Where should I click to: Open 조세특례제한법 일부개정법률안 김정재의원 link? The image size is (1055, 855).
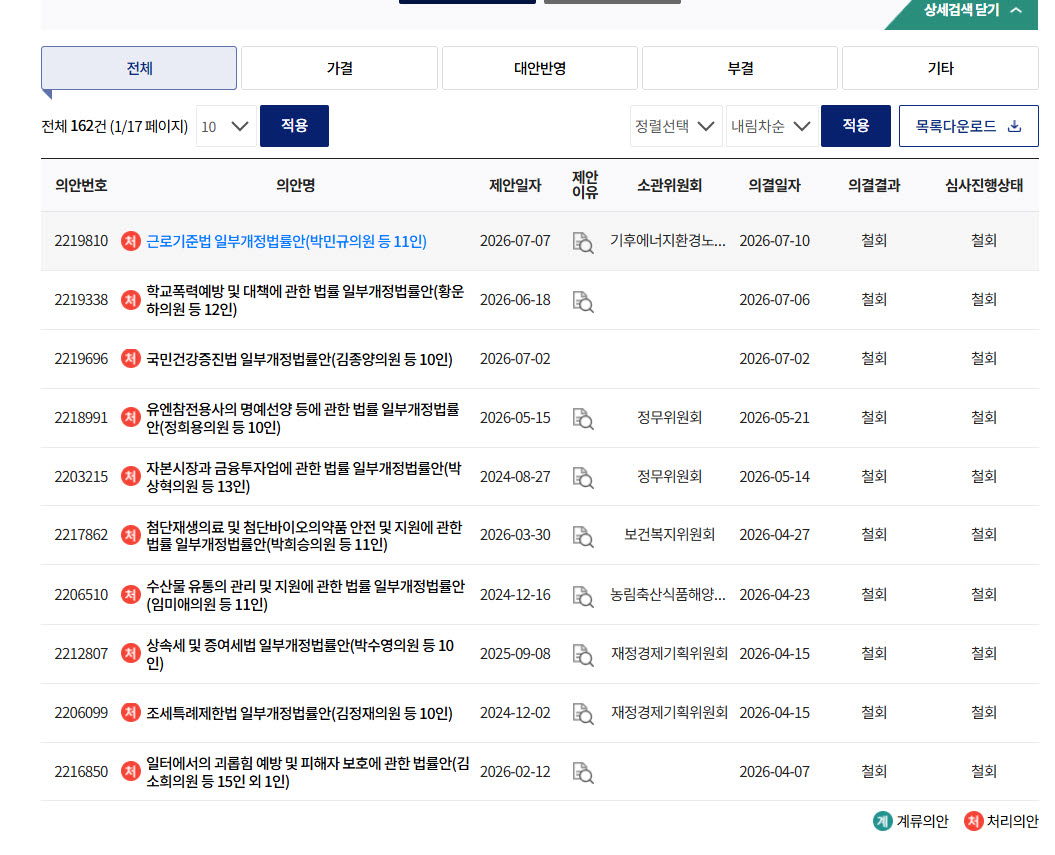click(x=299, y=712)
